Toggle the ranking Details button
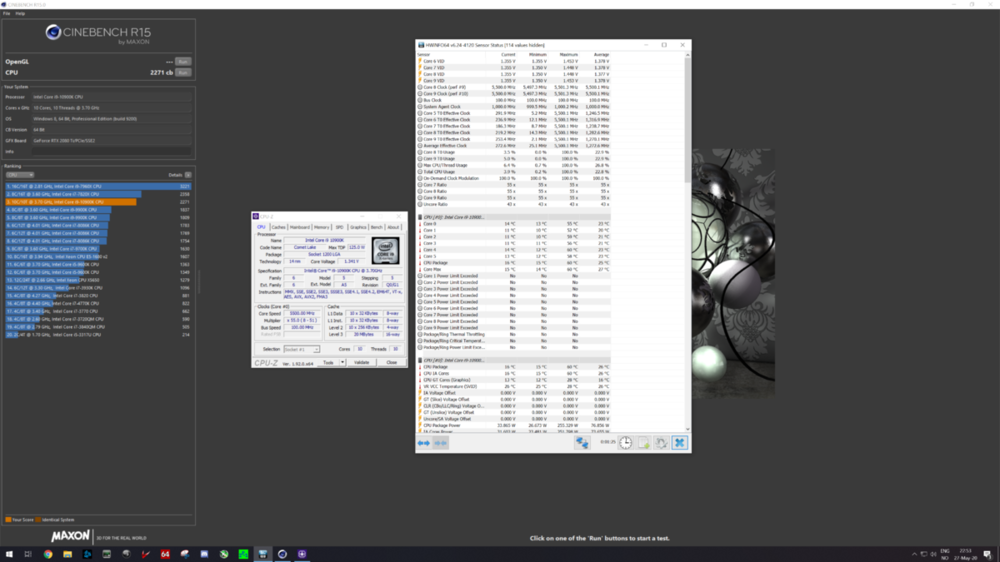The image size is (1000, 562). pos(188,175)
